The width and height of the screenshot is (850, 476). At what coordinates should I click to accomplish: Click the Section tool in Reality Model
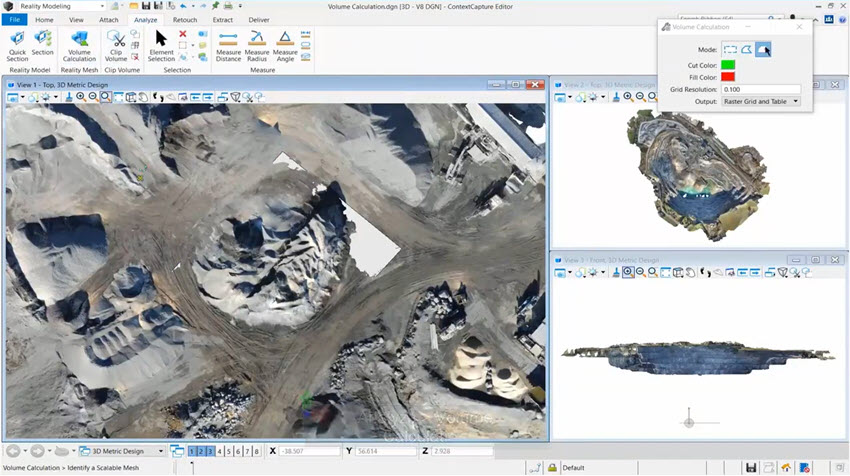[42, 43]
